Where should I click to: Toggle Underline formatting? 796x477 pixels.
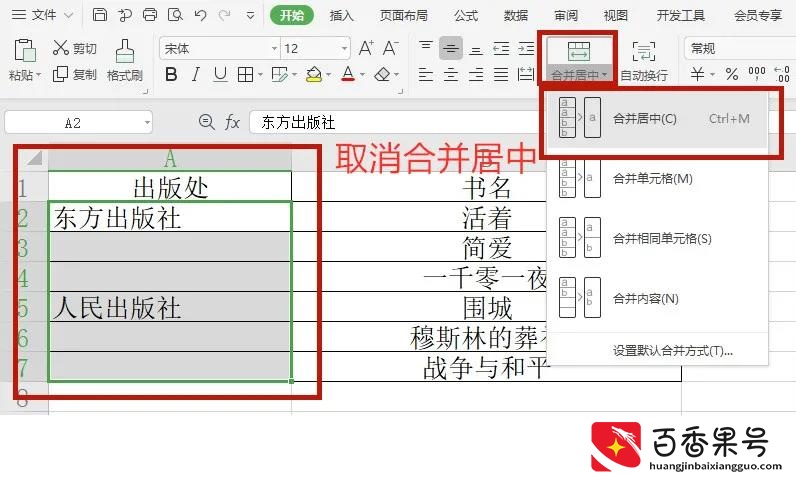[220, 75]
